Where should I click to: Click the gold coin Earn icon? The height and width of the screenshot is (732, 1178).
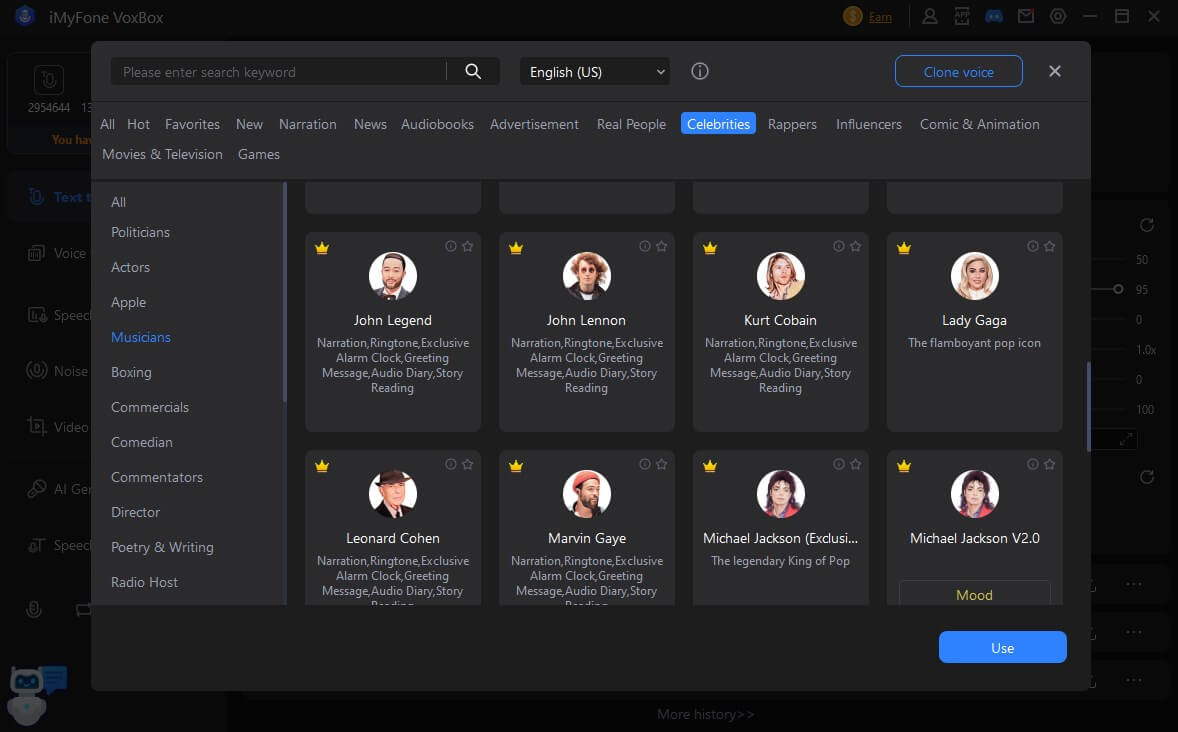coord(852,17)
